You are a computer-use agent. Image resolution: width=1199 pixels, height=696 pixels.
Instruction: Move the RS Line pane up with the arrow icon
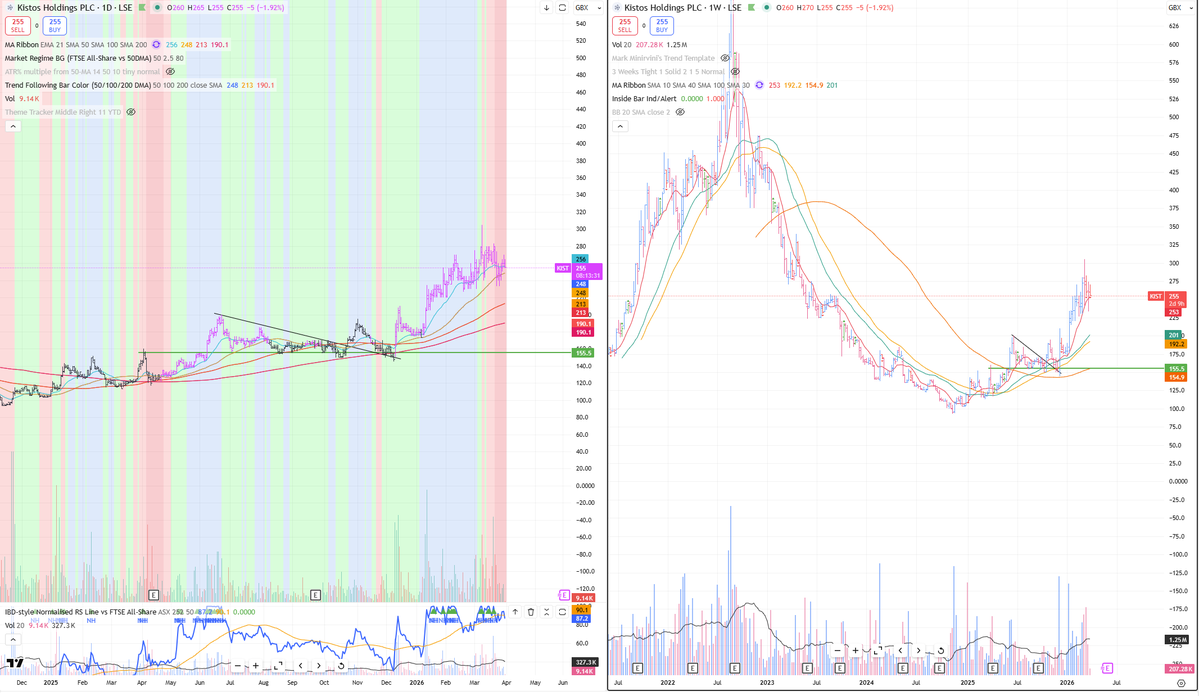[x=515, y=612]
